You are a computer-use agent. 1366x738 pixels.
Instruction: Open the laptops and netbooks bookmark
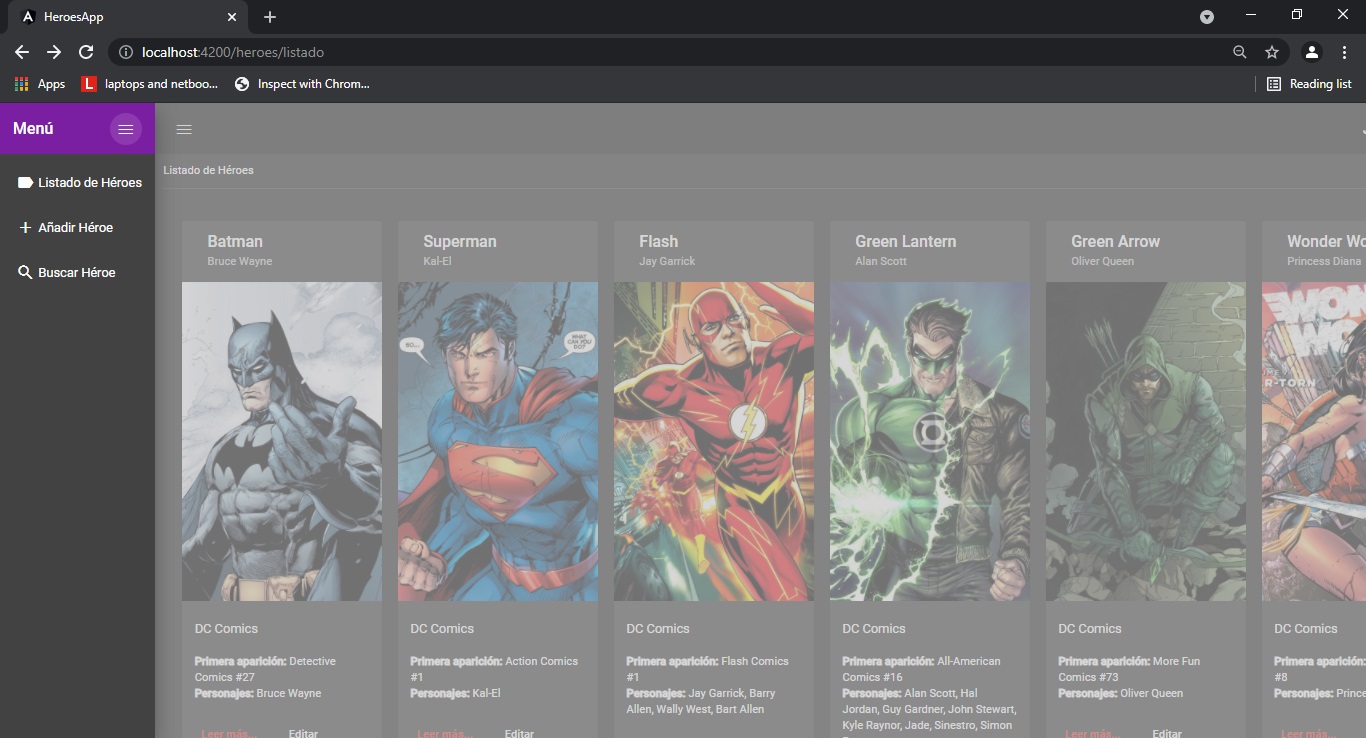click(150, 84)
